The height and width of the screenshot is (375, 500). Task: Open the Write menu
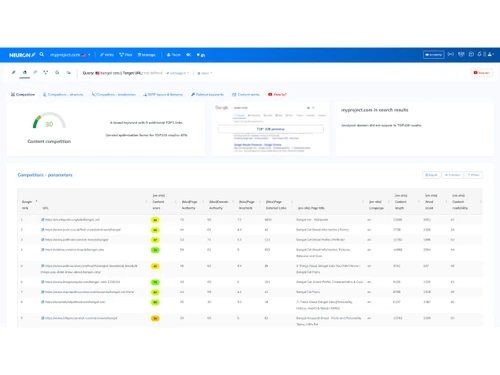(107, 55)
